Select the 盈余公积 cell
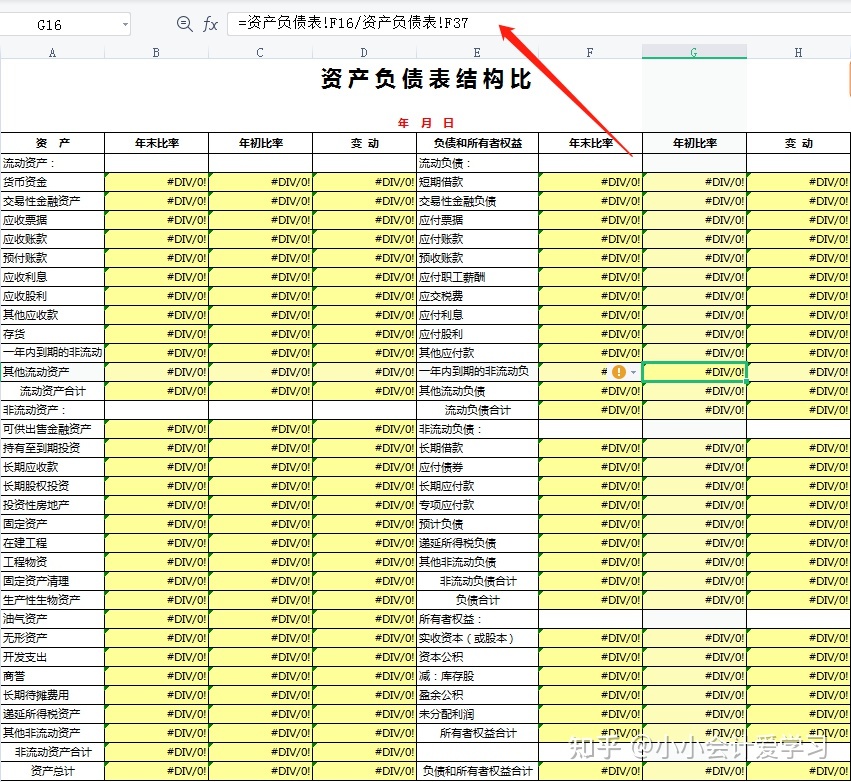Screen dimensions: 851x782 (x=477, y=695)
